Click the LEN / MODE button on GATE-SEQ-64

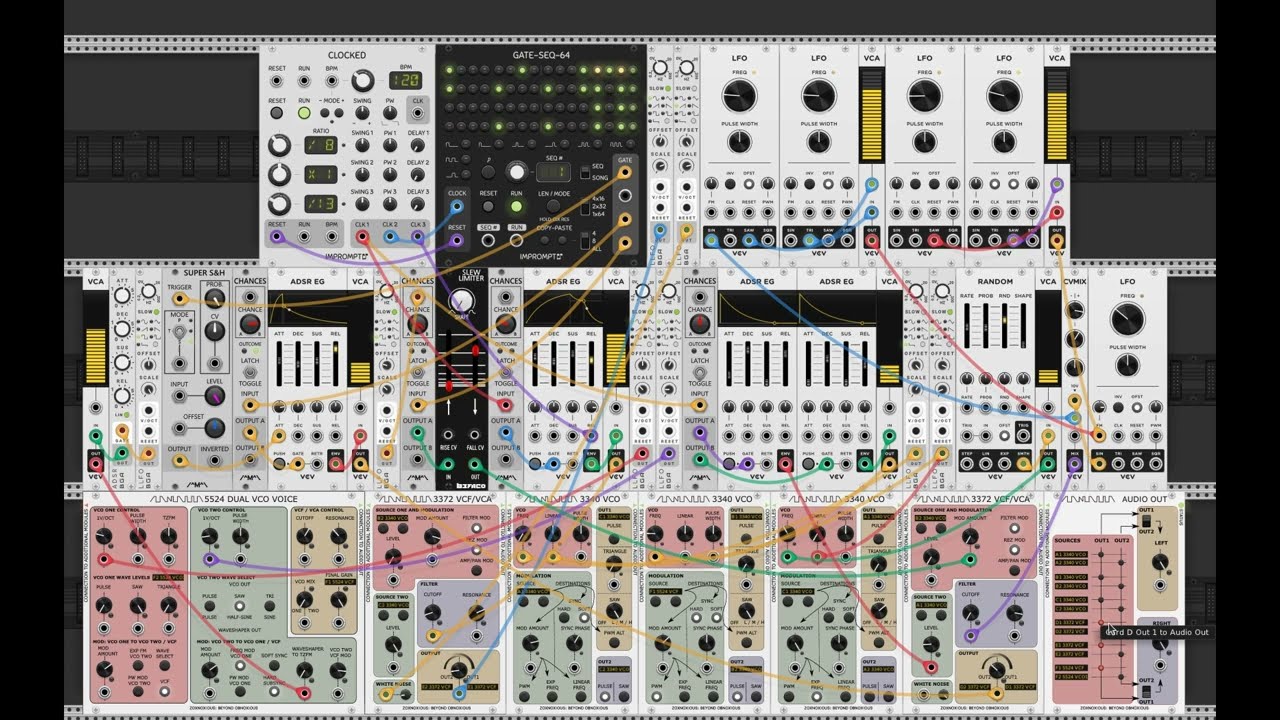pyautogui.click(x=554, y=207)
